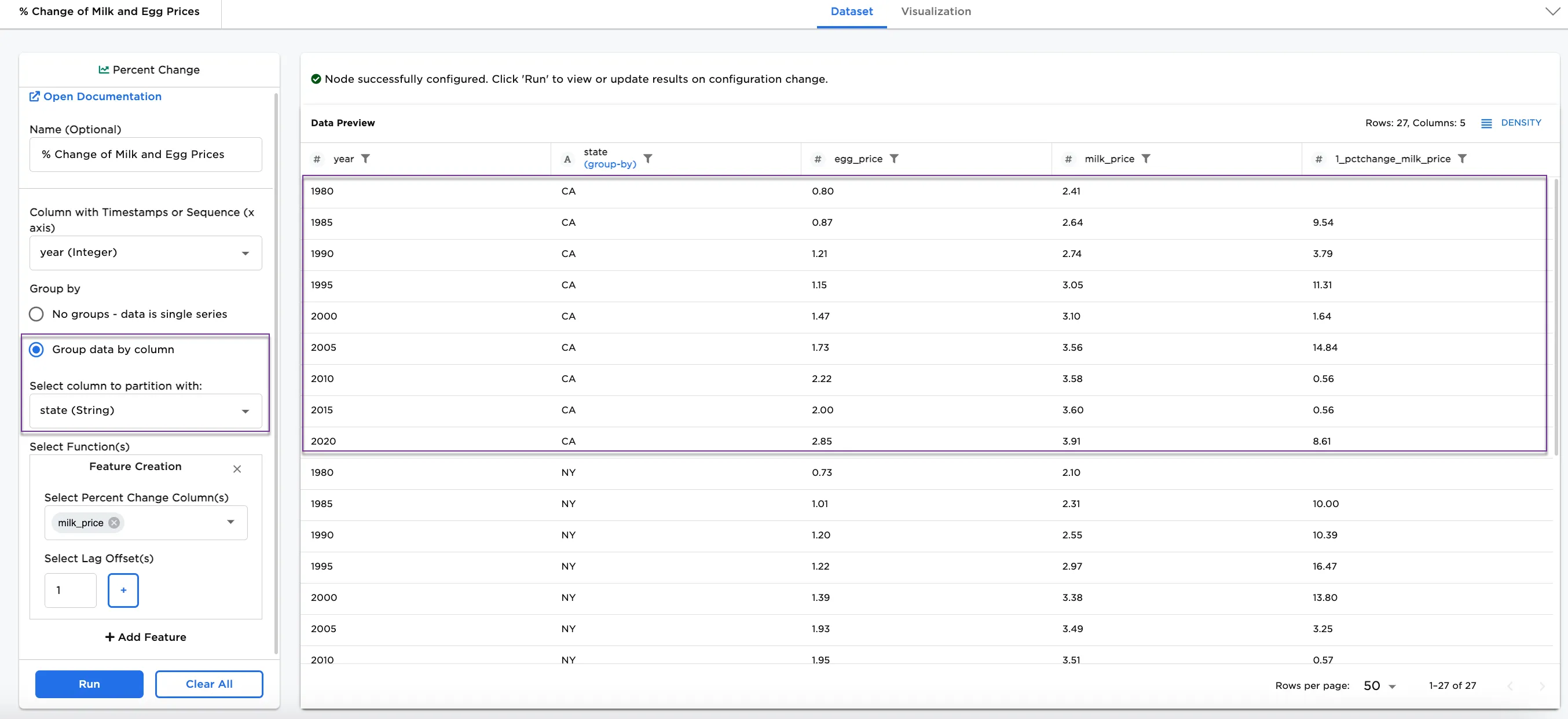This screenshot has height=719, width=1568.
Task: Collapse panel with top-right chevron
Action: [x=1552, y=12]
